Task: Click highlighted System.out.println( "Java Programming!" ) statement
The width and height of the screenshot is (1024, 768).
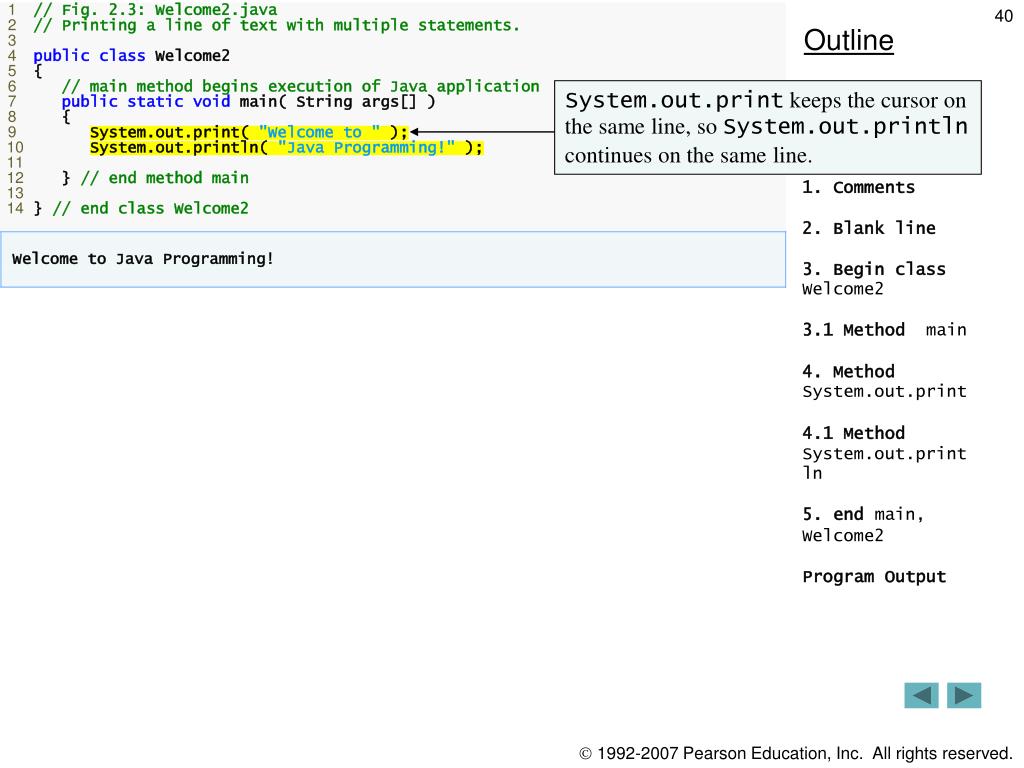Action: 287,148
